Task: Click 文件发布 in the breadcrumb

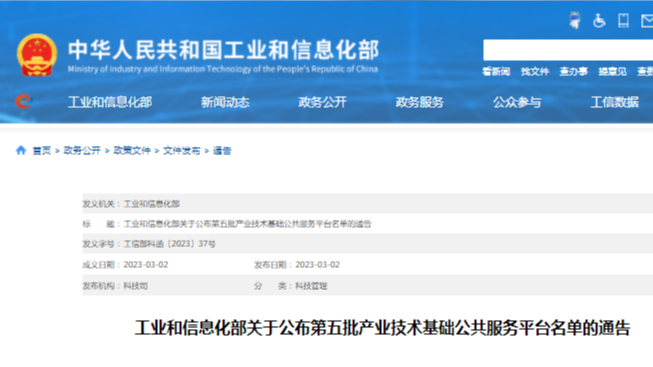Action: (182, 150)
